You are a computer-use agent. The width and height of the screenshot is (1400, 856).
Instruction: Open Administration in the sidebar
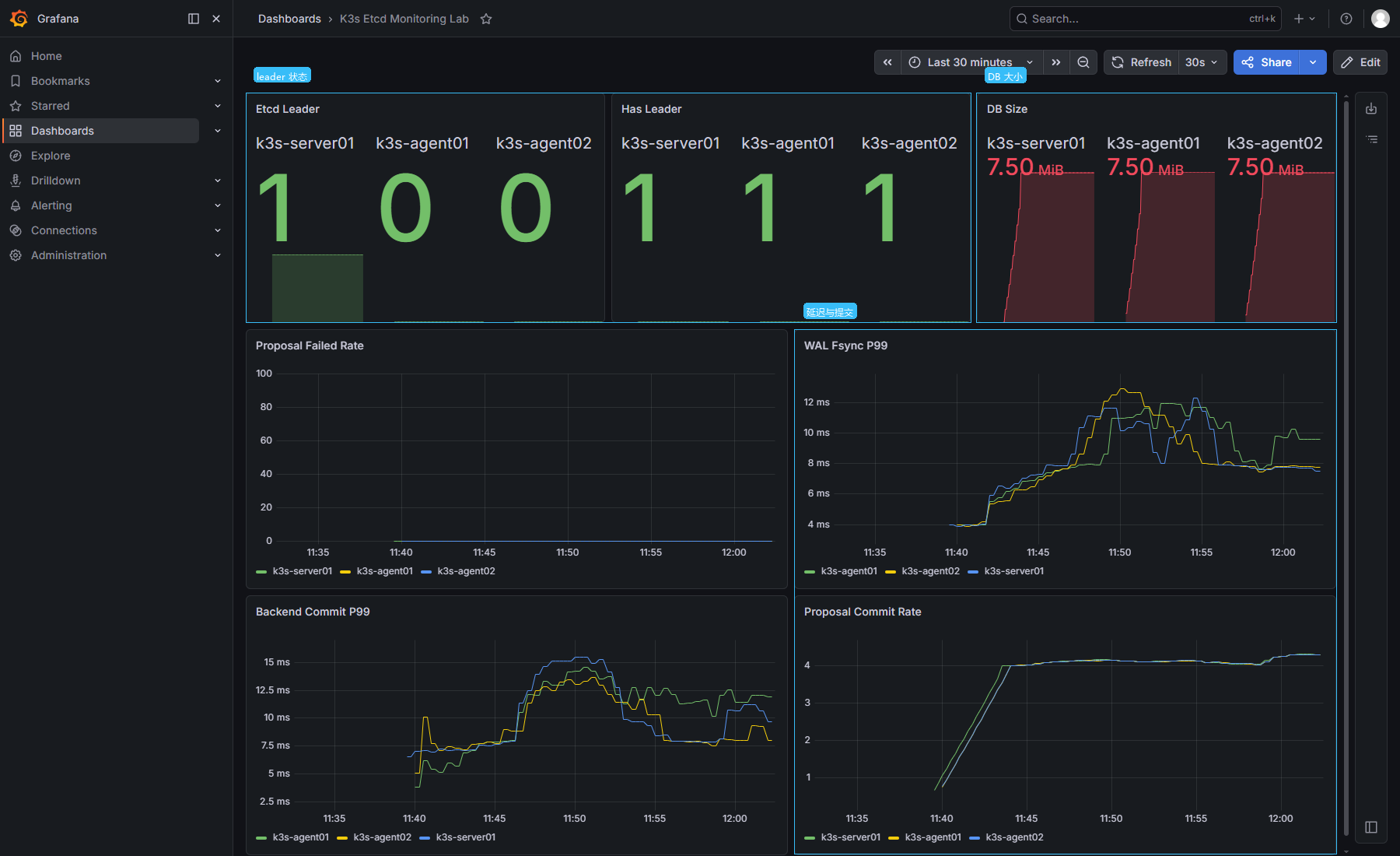point(68,255)
